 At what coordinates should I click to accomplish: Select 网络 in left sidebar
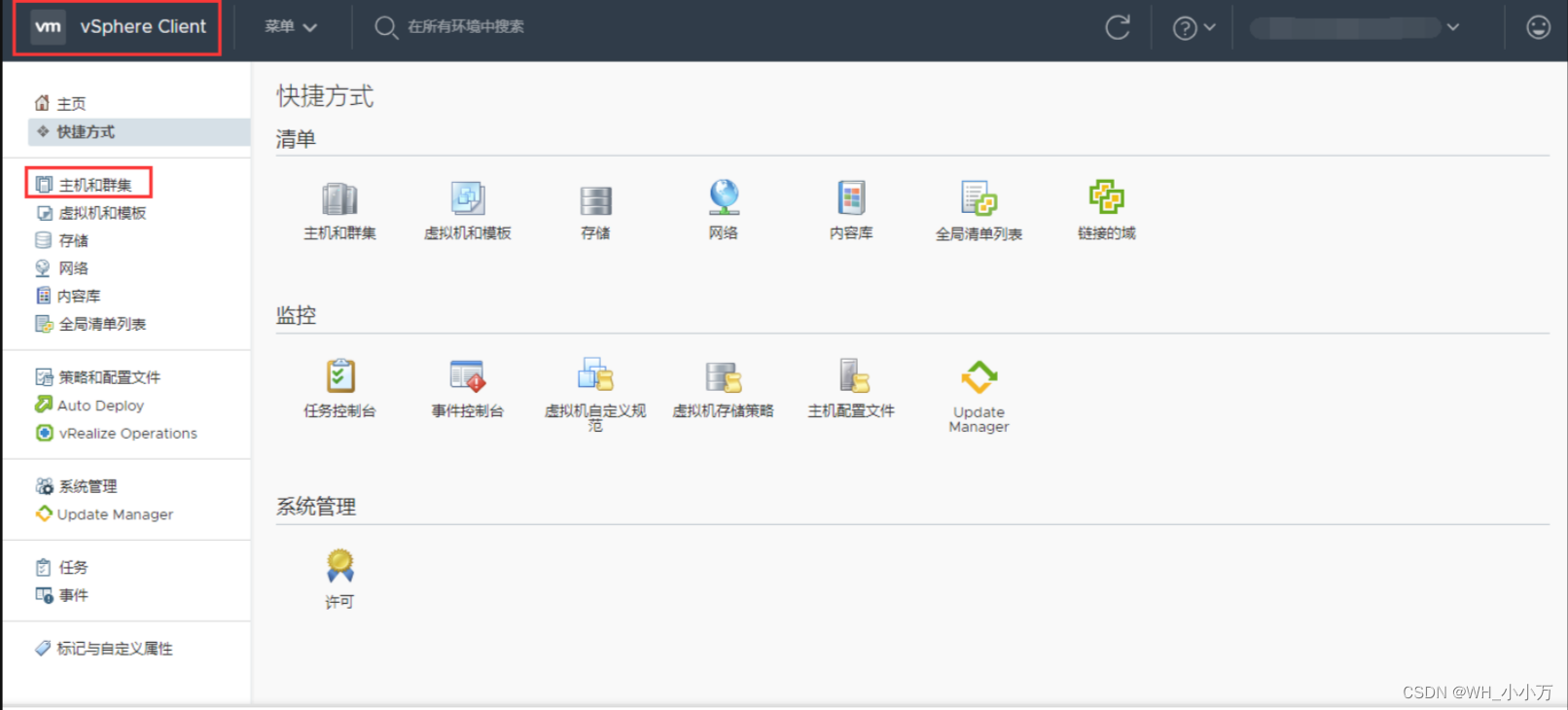62,268
